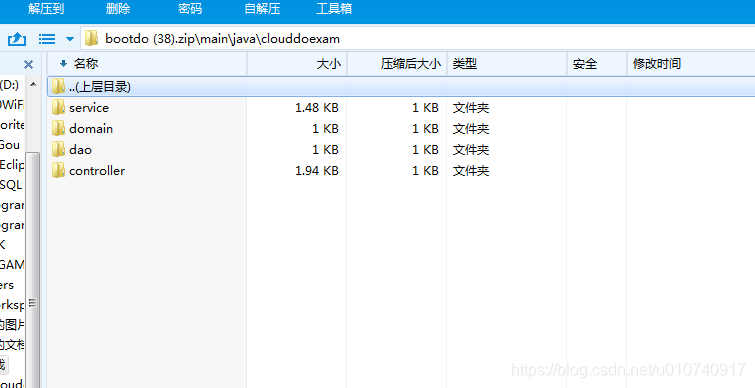Select the Eclip item in the tree
This screenshot has width=755, height=388.
pyautogui.click(x=12, y=165)
